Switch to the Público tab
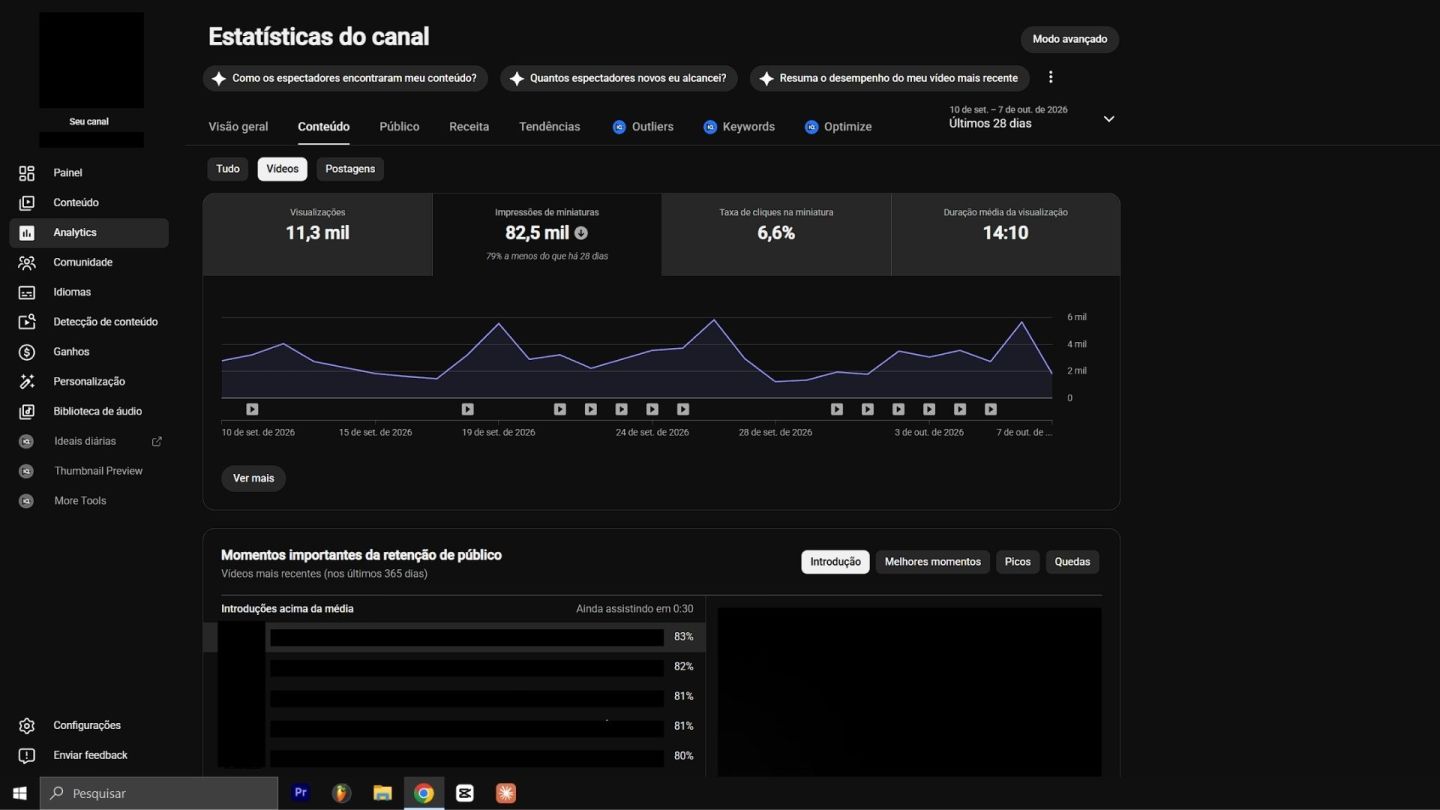This screenshot has height=810, width=1440. [399, 127]
